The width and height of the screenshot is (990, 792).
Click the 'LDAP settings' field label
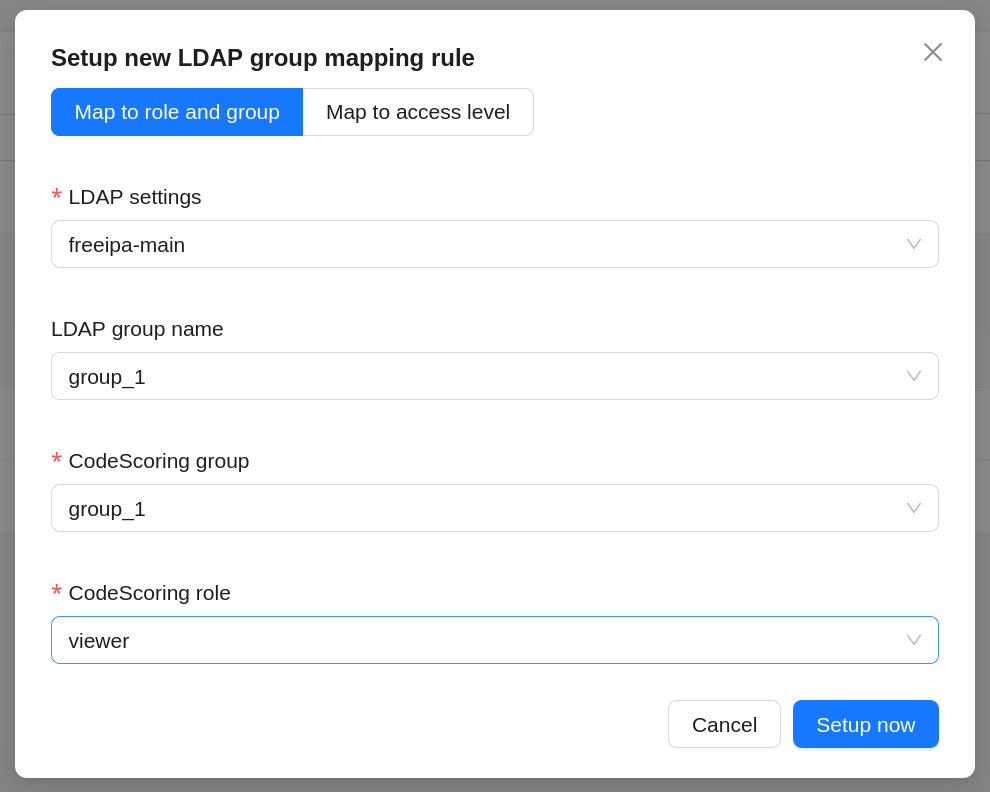click(134, 197)
